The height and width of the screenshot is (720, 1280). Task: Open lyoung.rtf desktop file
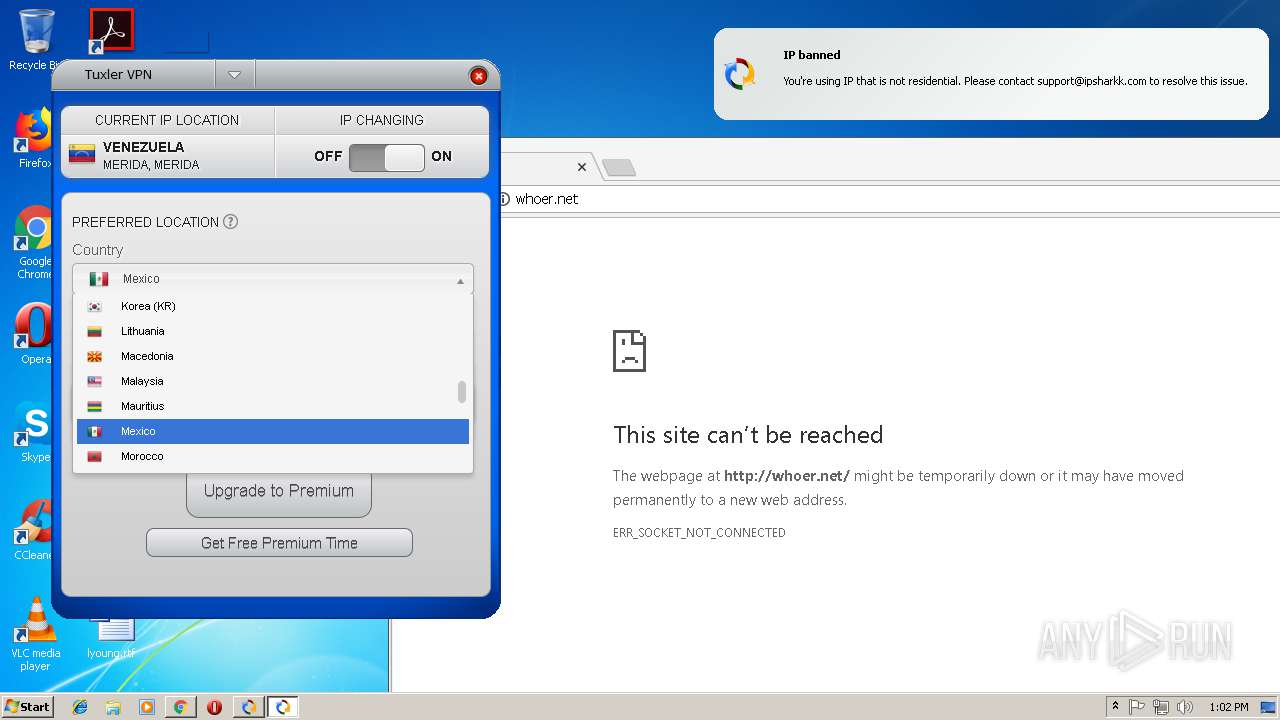[x=111, y=638]
